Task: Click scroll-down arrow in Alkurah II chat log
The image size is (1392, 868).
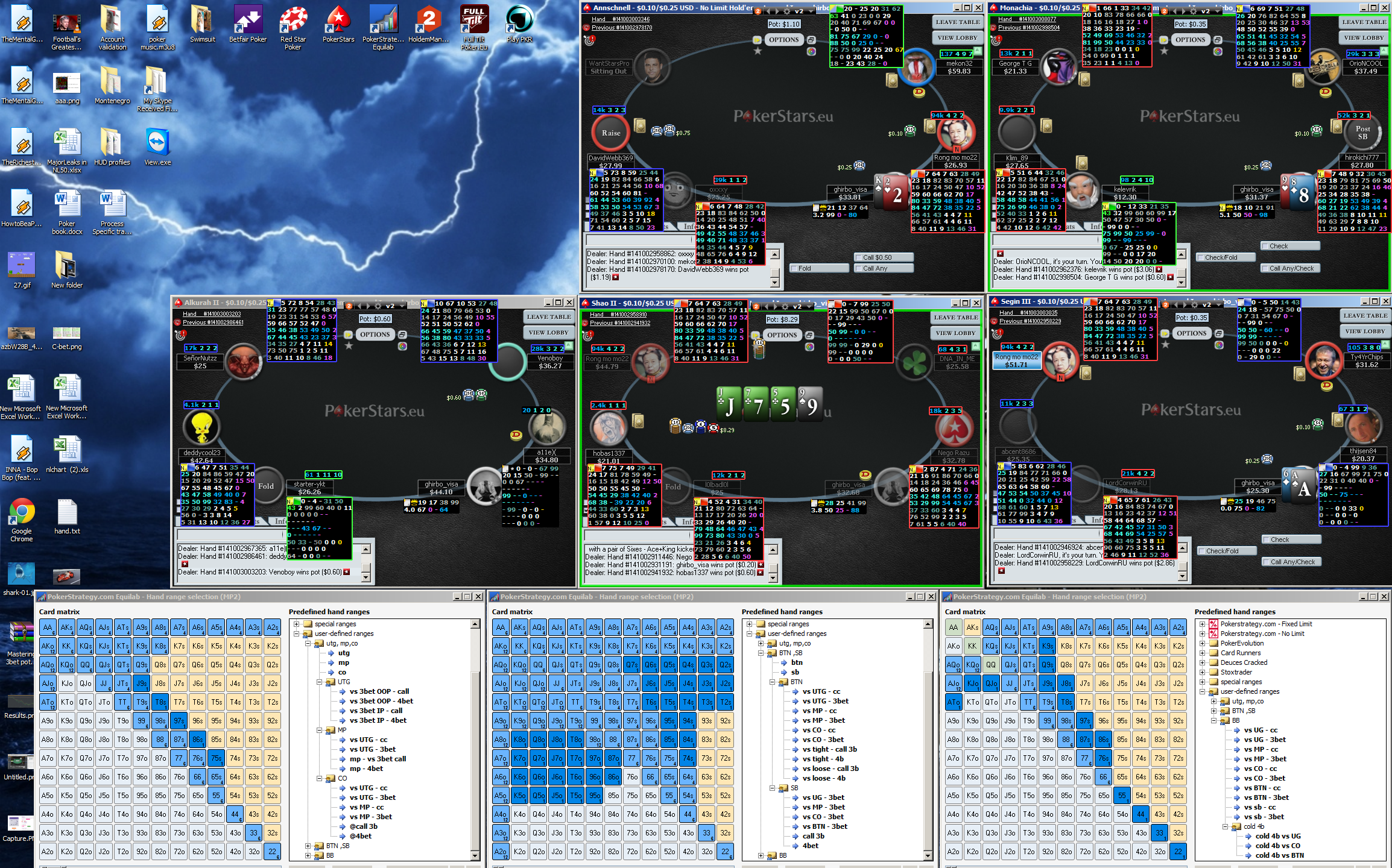Action: [x=366, y=577]
